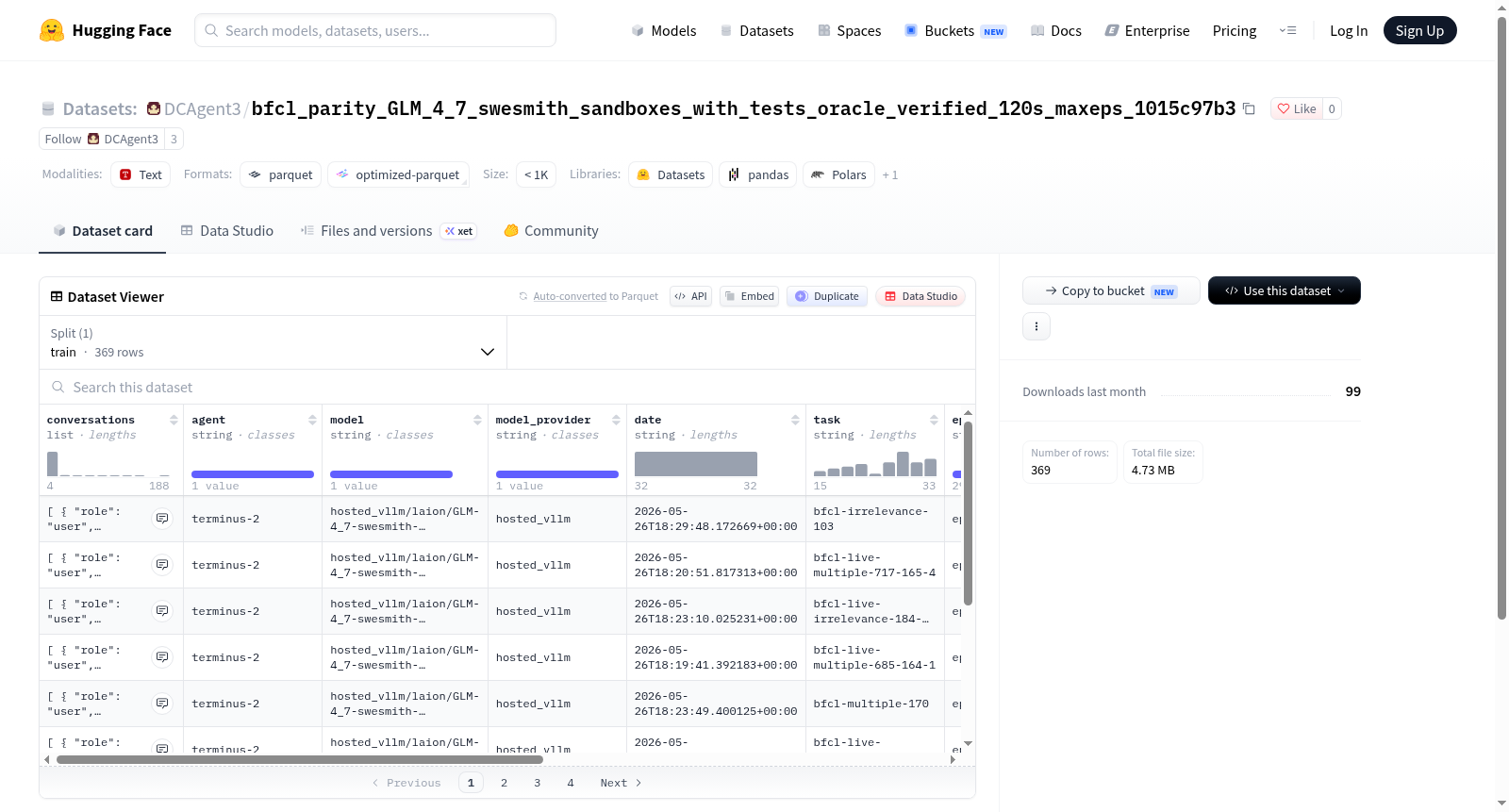1509x812 pixels.
Task: Click the search magnifier icon in the top bar
Action: coord(211,30)
